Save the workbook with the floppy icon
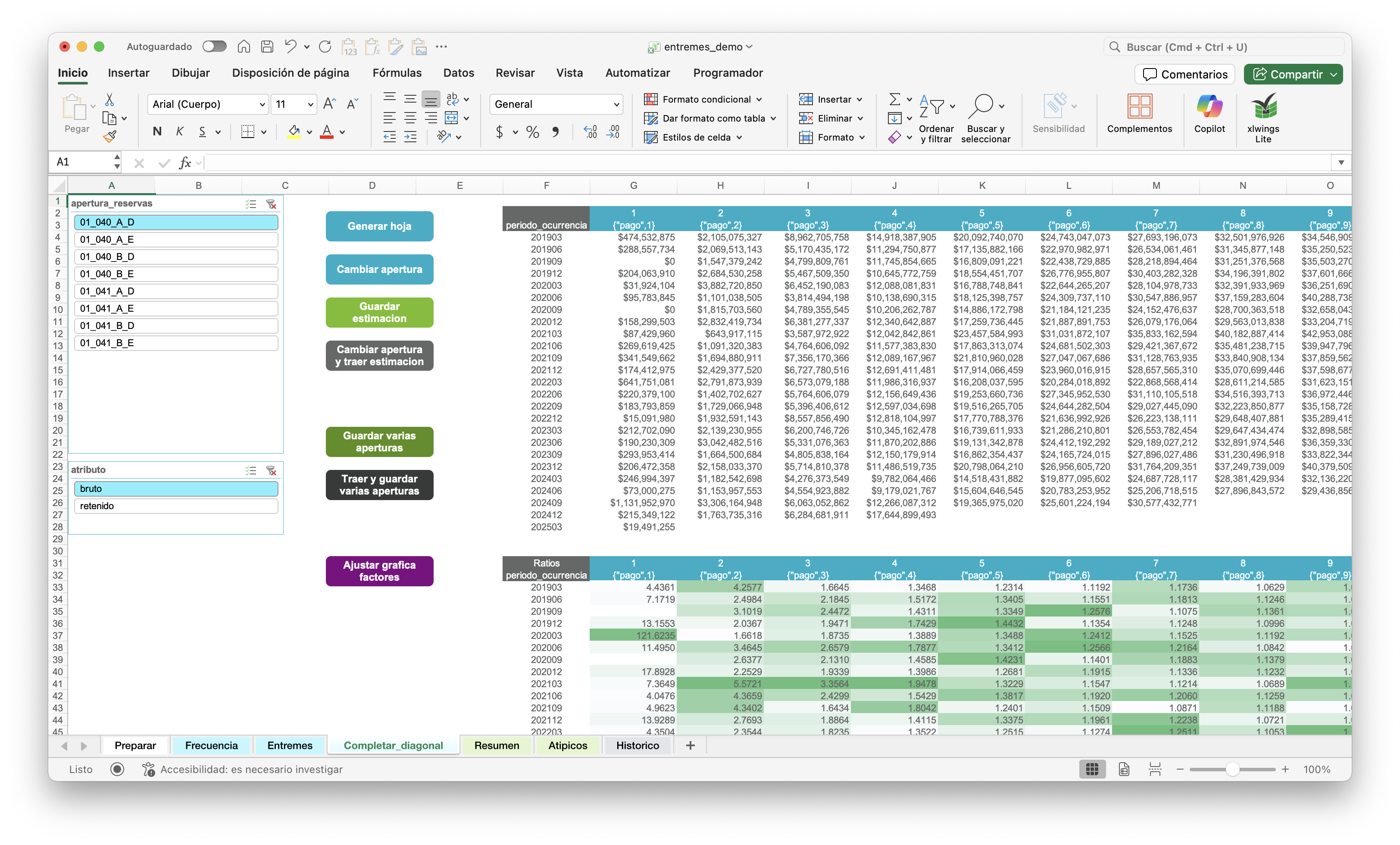This screenshot has width=1400, height=845. pos(267,47)
